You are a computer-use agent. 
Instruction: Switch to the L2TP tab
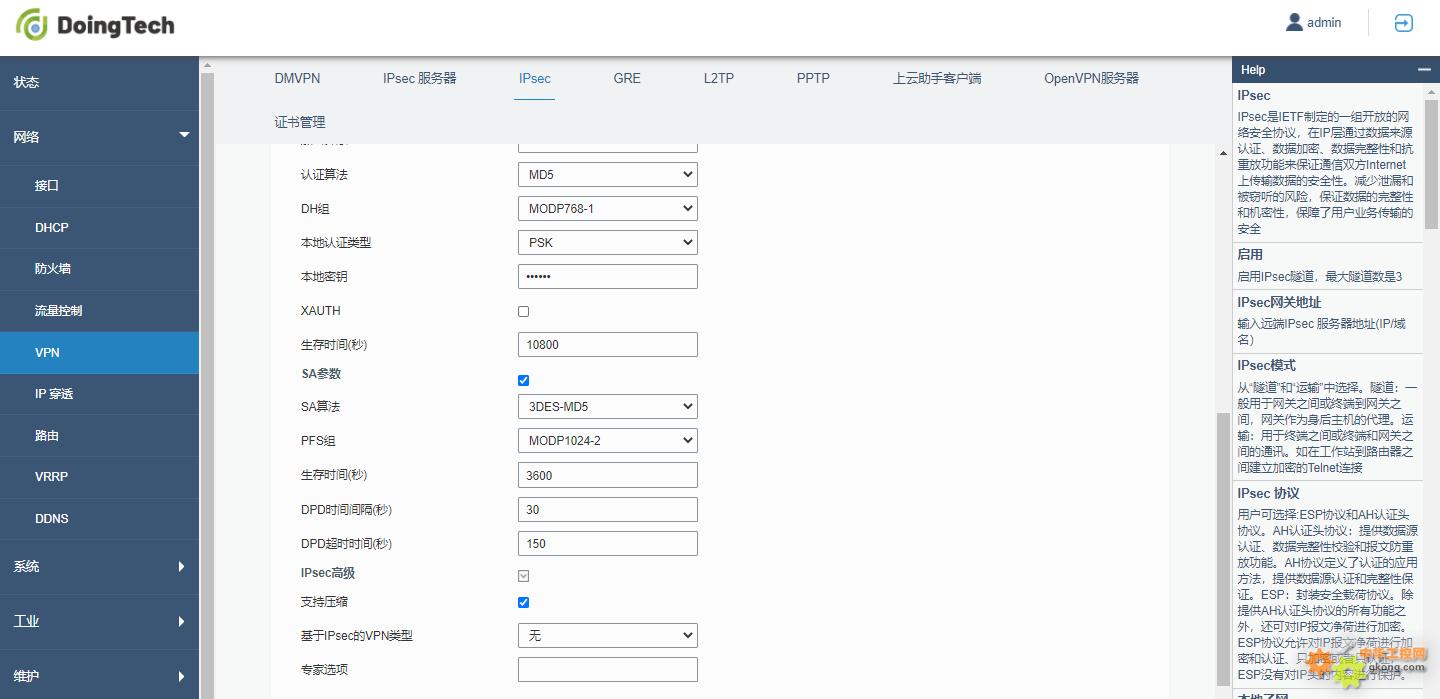coord(718,78)
